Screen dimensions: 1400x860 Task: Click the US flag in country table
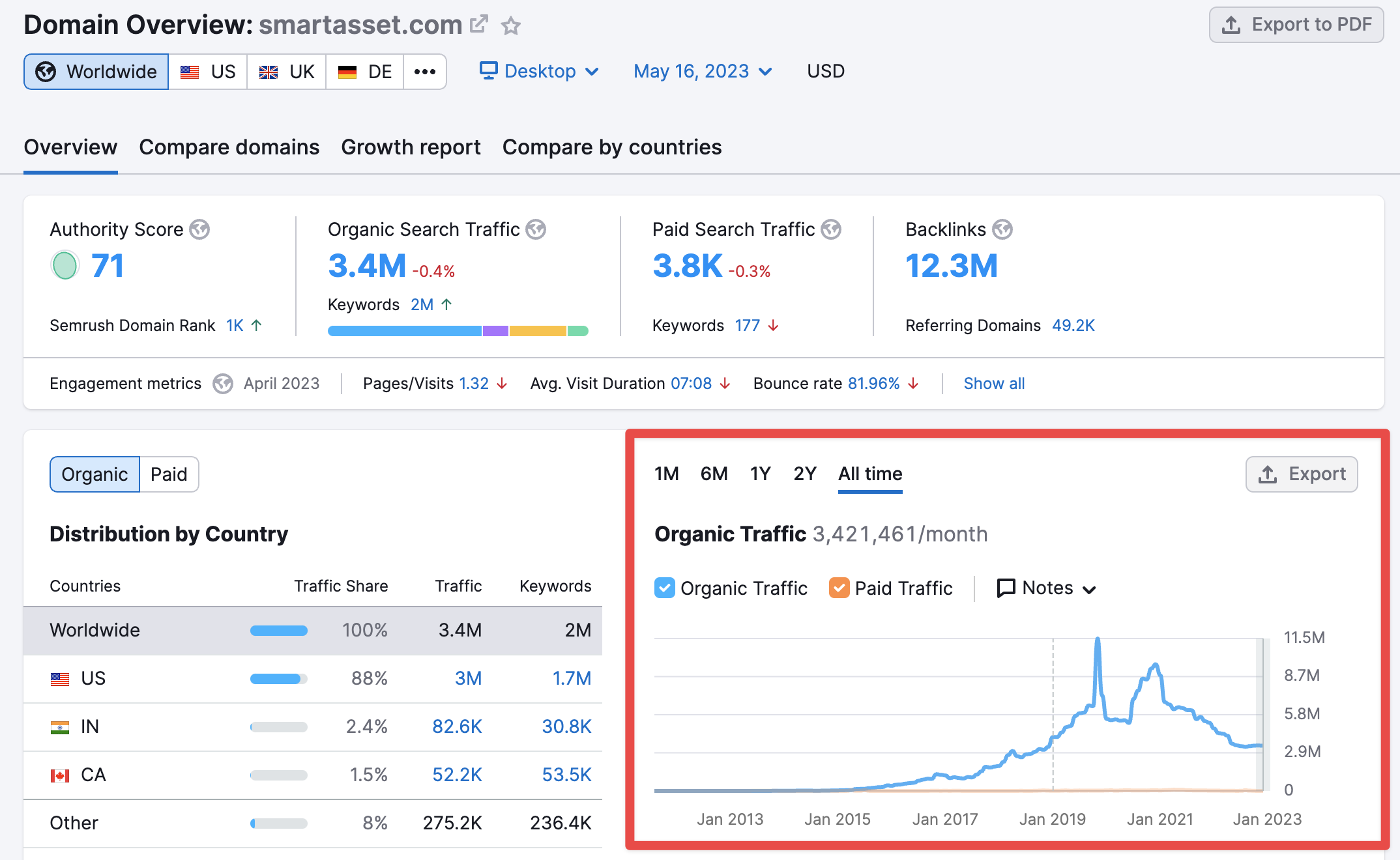[x=60, y=679]
